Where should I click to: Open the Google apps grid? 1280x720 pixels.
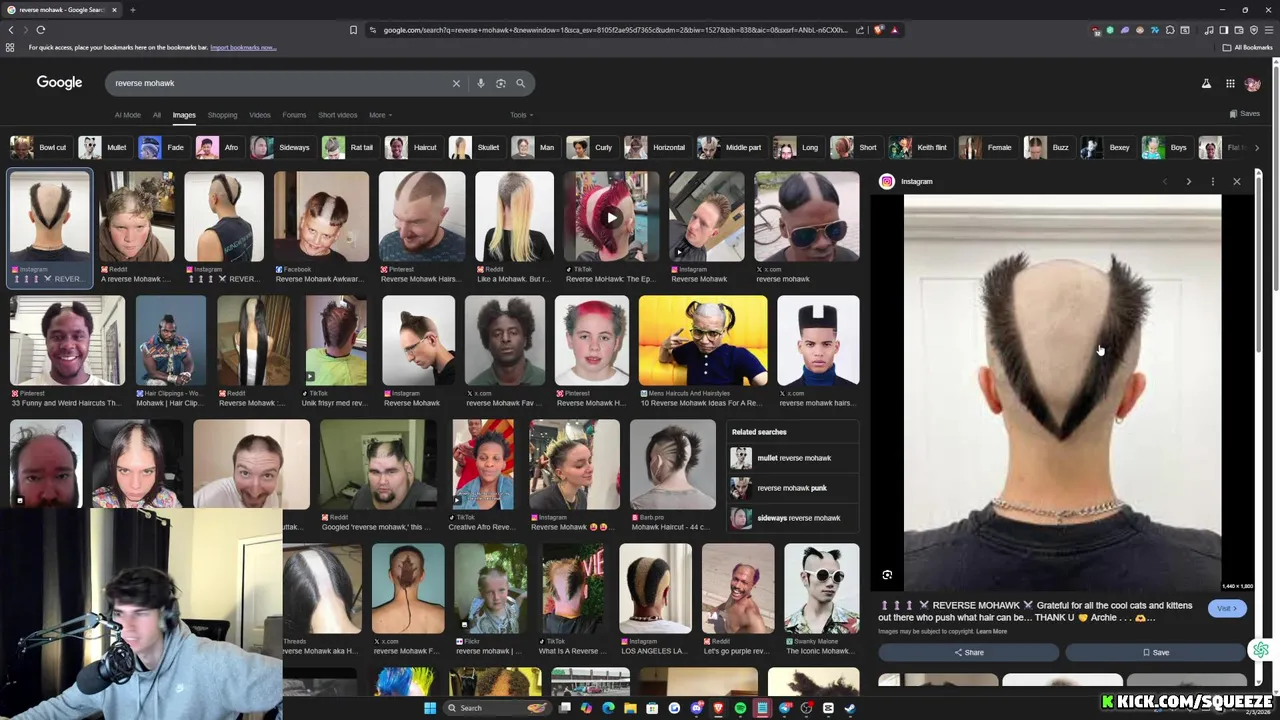(1230, 83)
